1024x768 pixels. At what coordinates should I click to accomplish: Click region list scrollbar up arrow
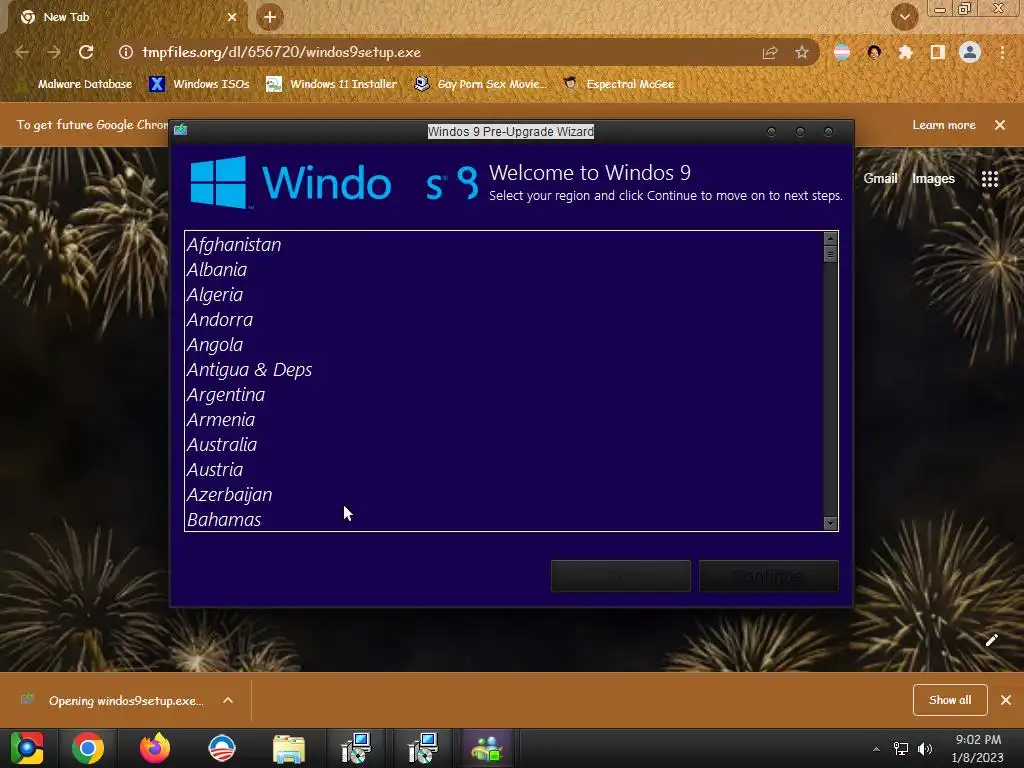pyautogui.click(x=831, y=238)
